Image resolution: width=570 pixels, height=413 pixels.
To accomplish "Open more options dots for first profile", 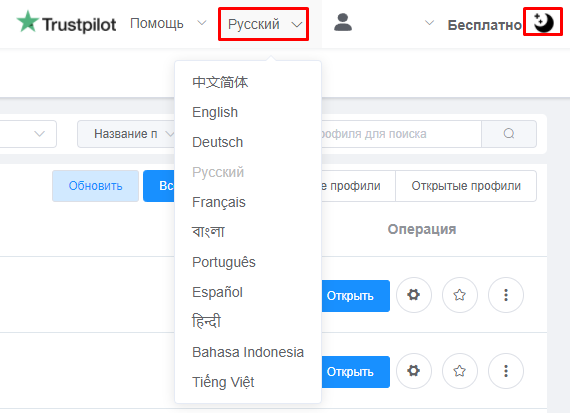I will [506, 295].
